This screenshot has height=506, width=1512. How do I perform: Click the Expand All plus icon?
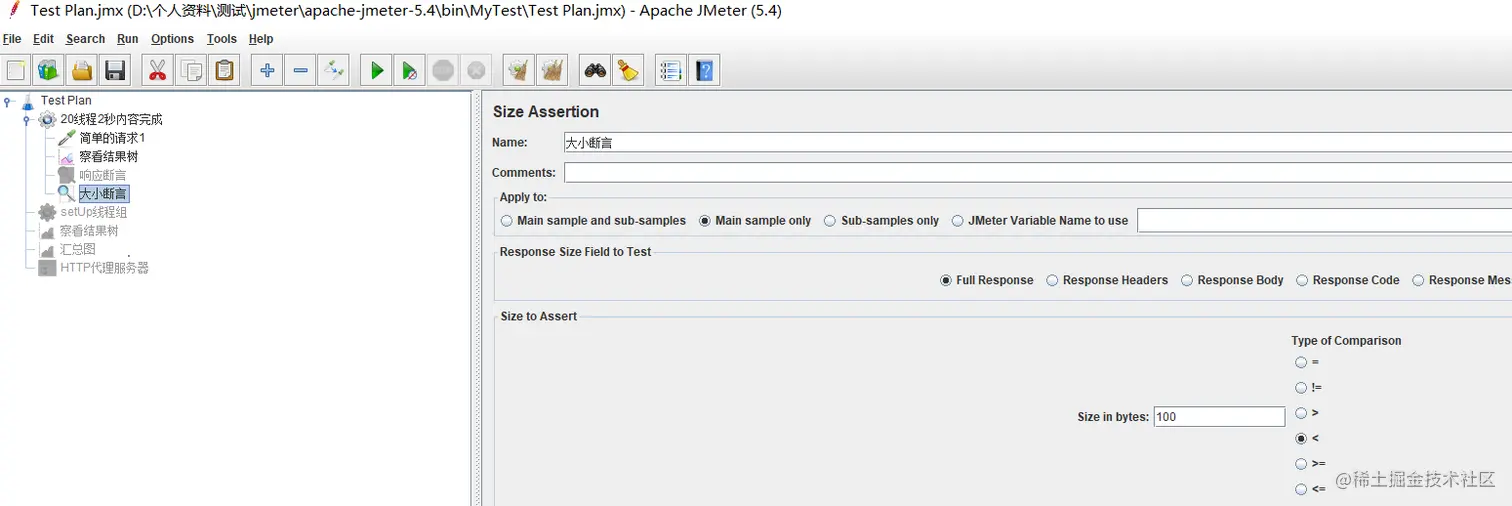(267, 70)
